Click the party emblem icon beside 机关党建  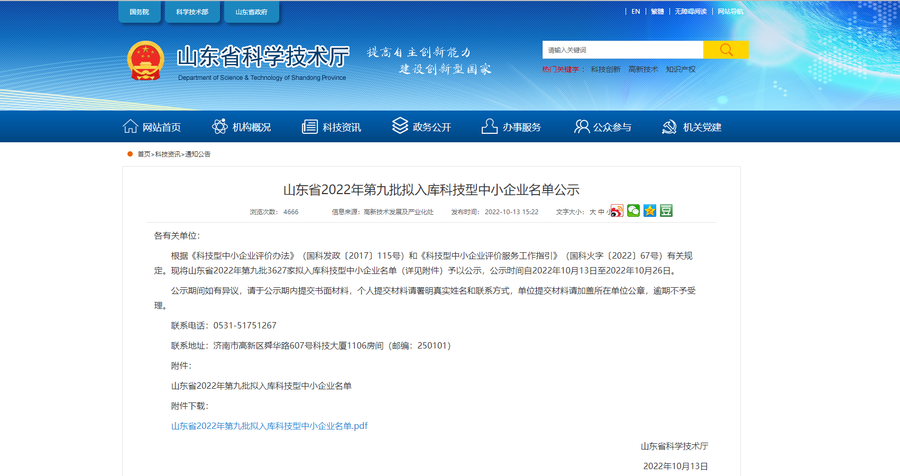coord(669,127)
